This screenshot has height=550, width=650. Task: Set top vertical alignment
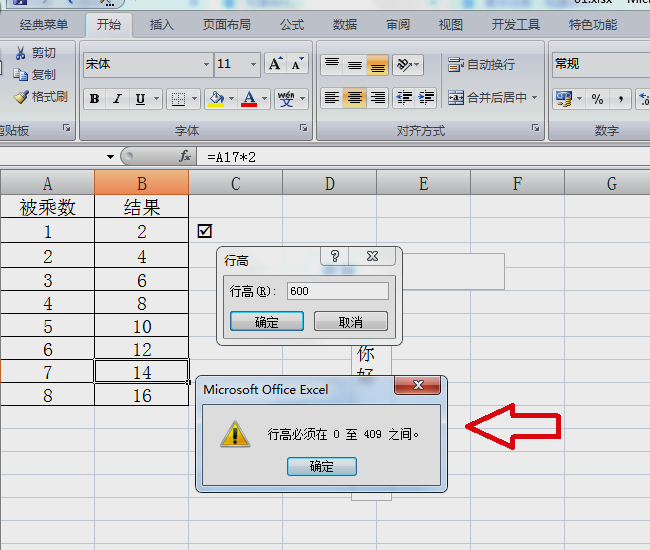tap(332, 65)
